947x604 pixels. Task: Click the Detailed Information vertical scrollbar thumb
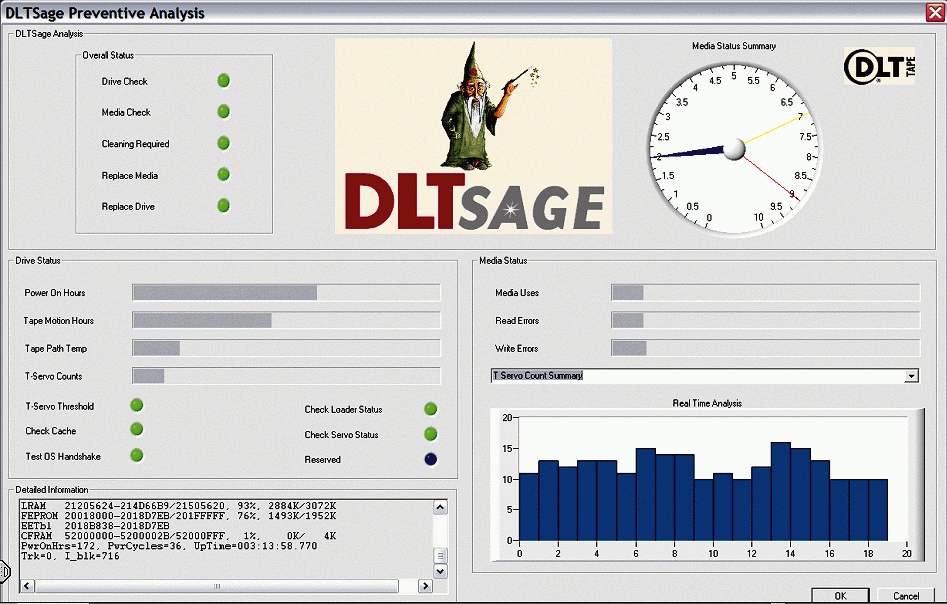pos(440,555)
